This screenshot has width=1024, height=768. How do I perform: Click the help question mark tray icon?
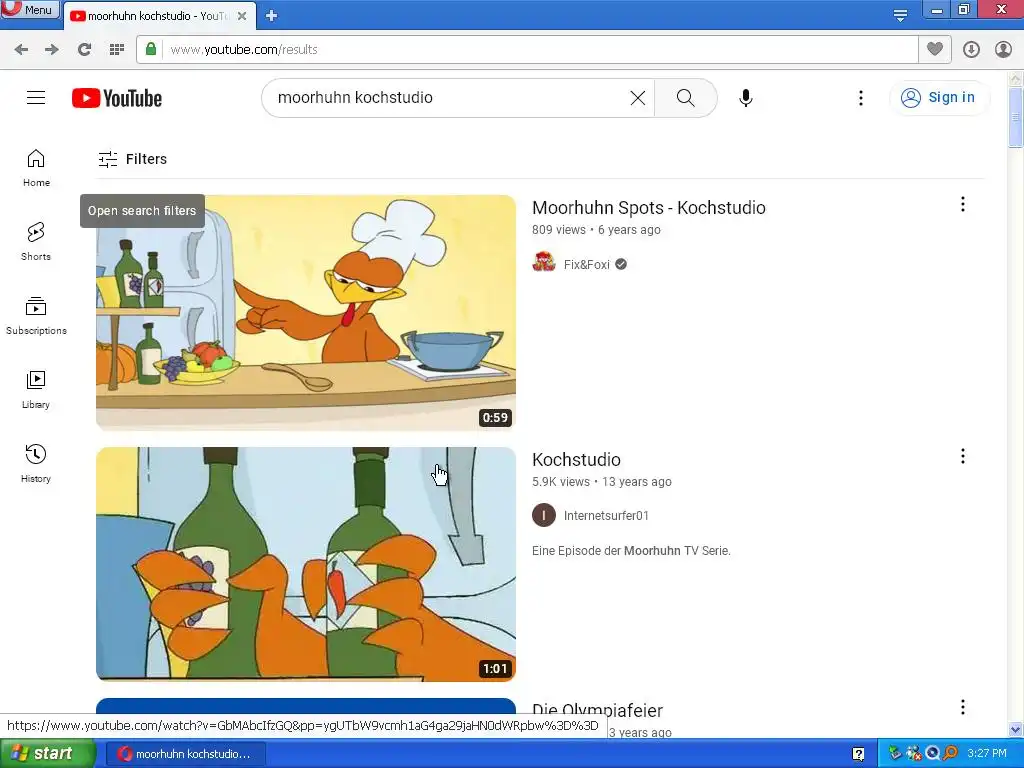click(858, 754)
